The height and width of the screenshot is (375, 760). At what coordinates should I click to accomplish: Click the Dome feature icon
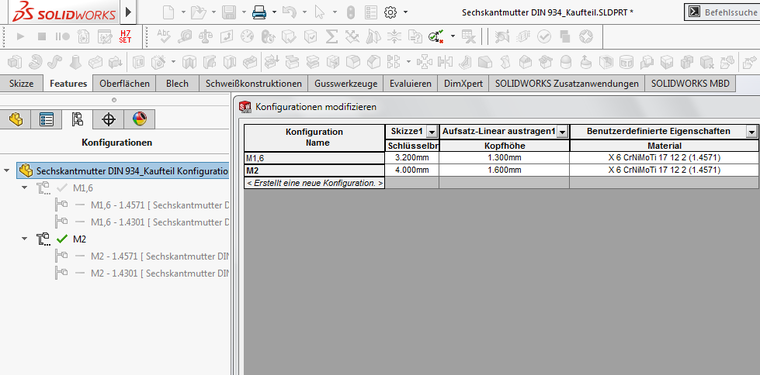click(565, 62)
